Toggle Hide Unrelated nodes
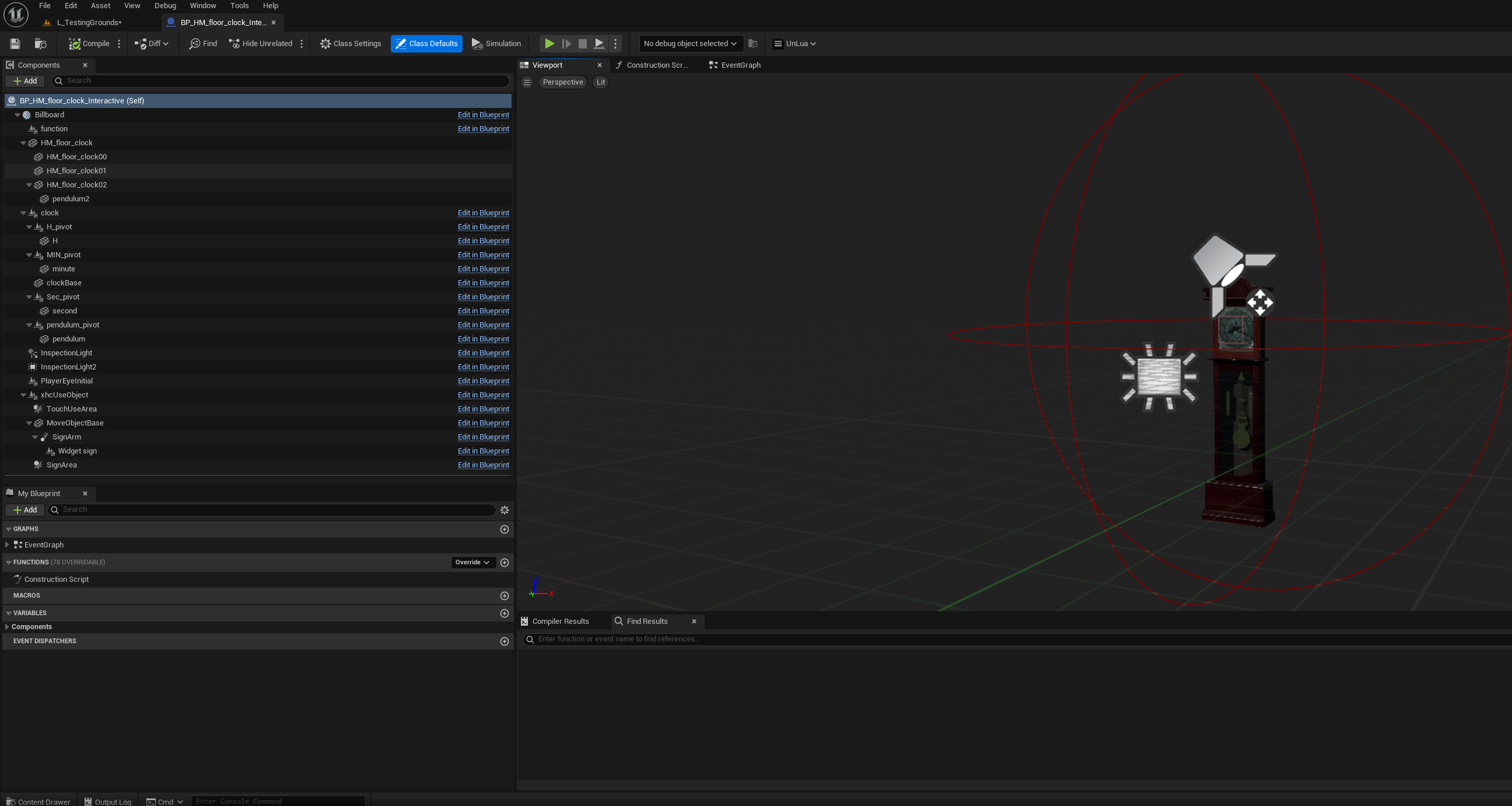Image resolution: width=1512 pixels, height=806 pixels. pyautogui.click(x=261, y=43)
